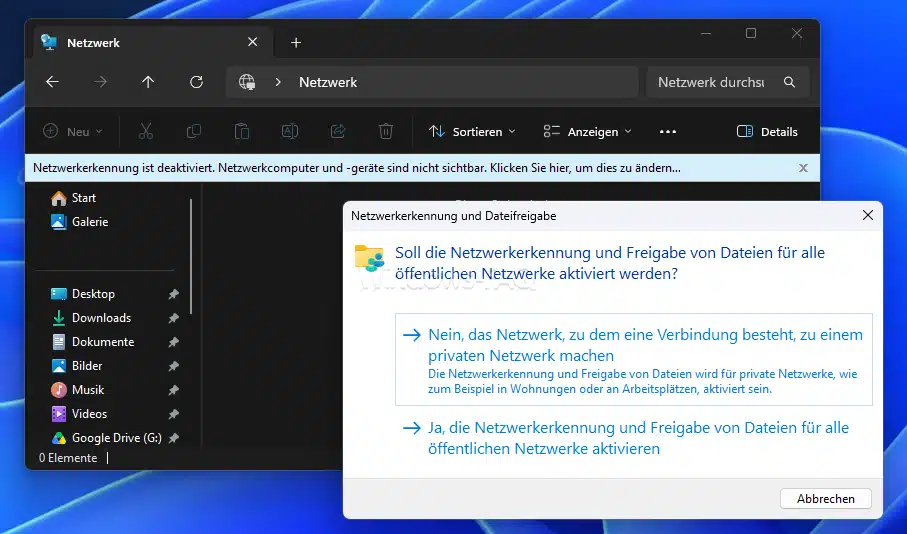Click the network globe icon in address bar
Image resolution: width=907 pixels, height=534 pixels.
(x=247, y=82)
